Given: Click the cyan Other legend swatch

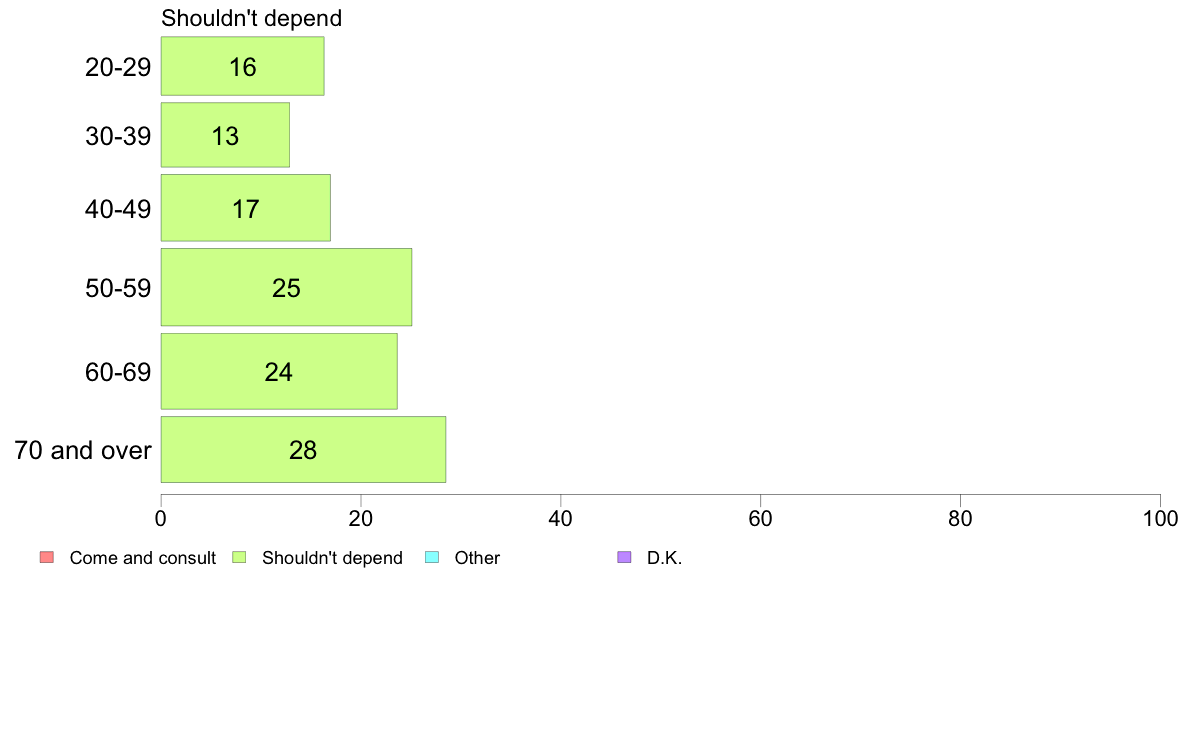Looking at the screenshot, I should pos(431,558).
